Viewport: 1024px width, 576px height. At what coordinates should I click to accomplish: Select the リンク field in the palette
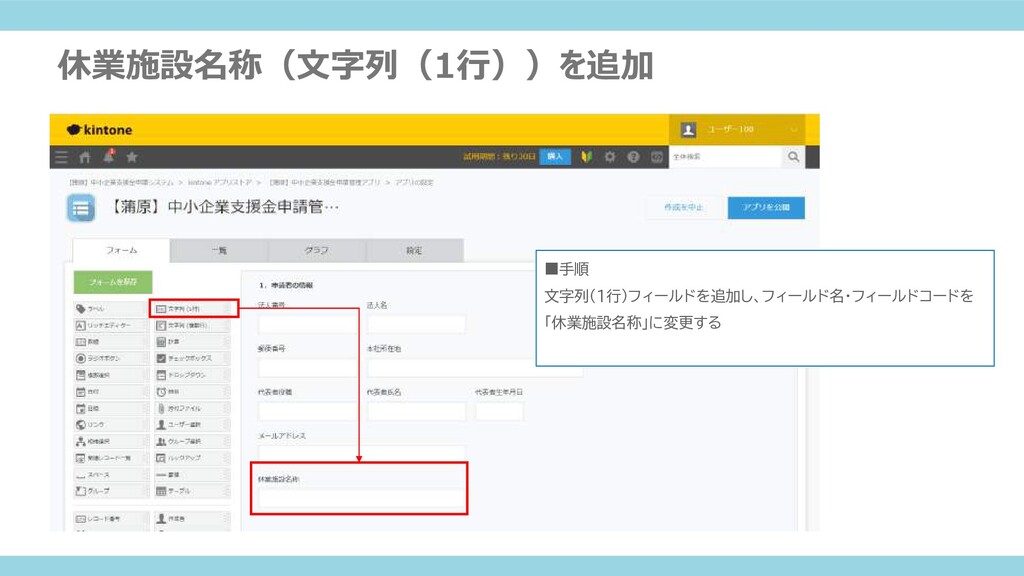pyautogui.click(x=112, y=424)
